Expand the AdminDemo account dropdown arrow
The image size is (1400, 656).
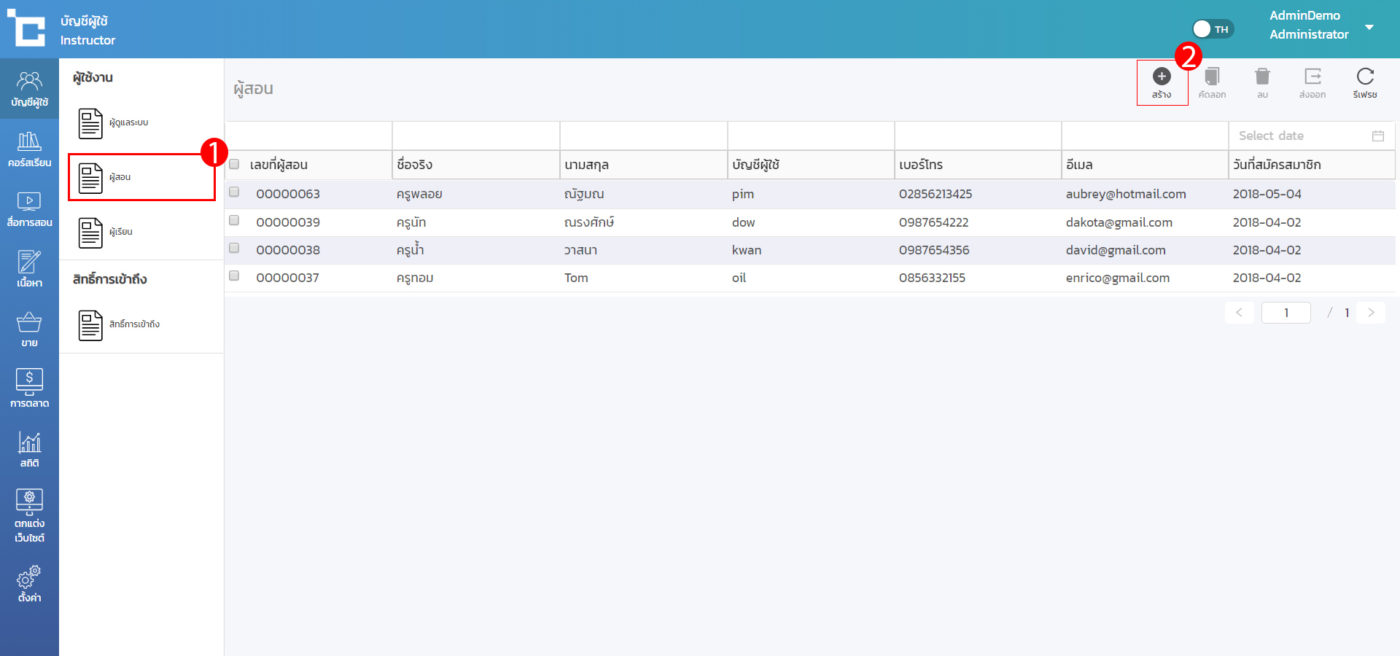pyautogui.click(x=1369, y=27)
